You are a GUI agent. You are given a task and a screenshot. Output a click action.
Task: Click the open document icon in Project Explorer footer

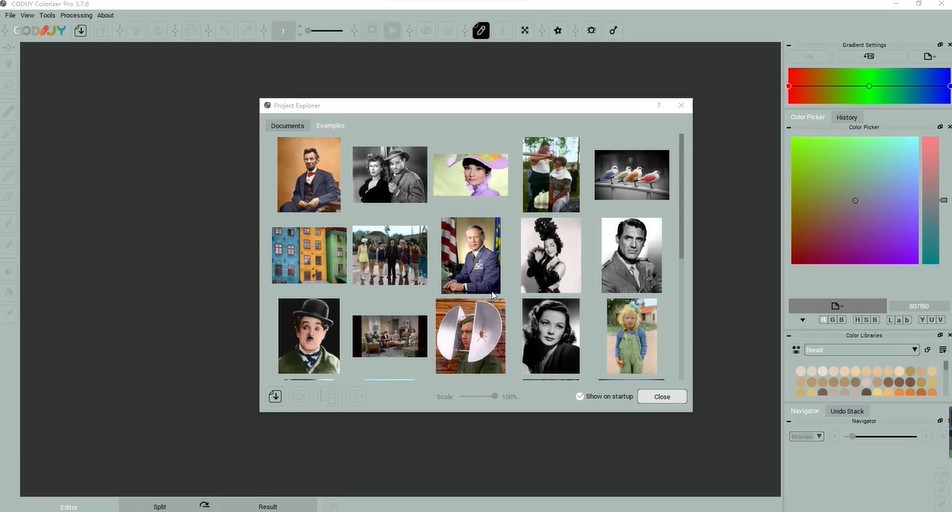[x=275, y=396]
